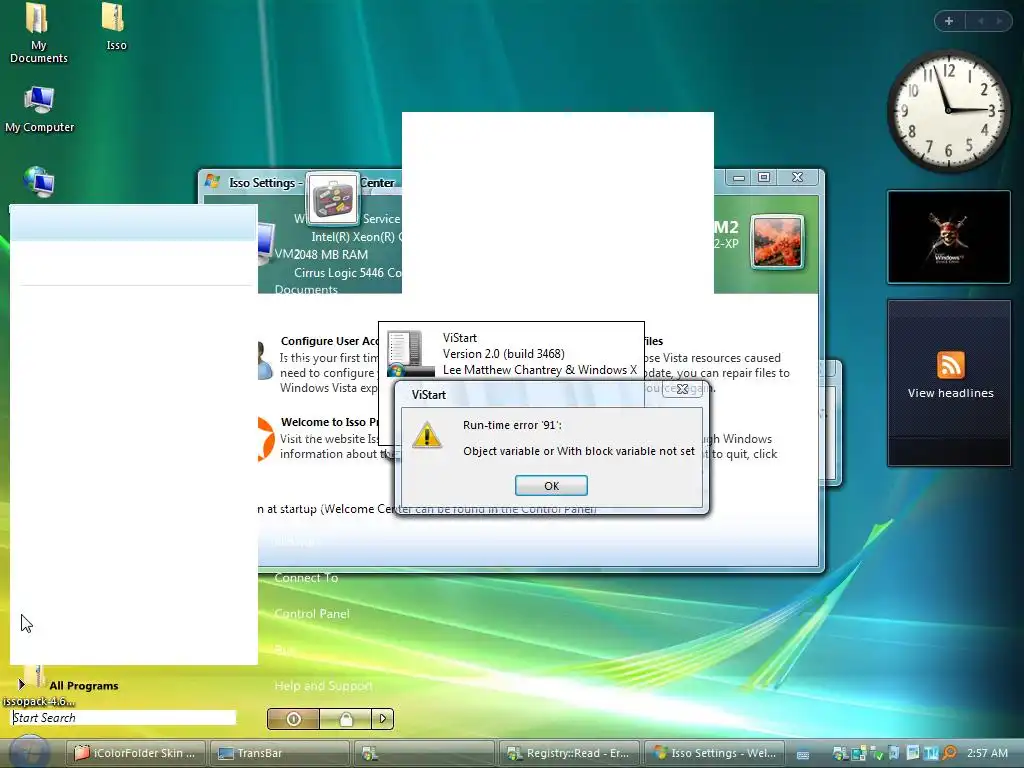Click orange icon beside Welcome to Isso
Viewport: 1024px width, 768px height.
click(x=266, y=440)
